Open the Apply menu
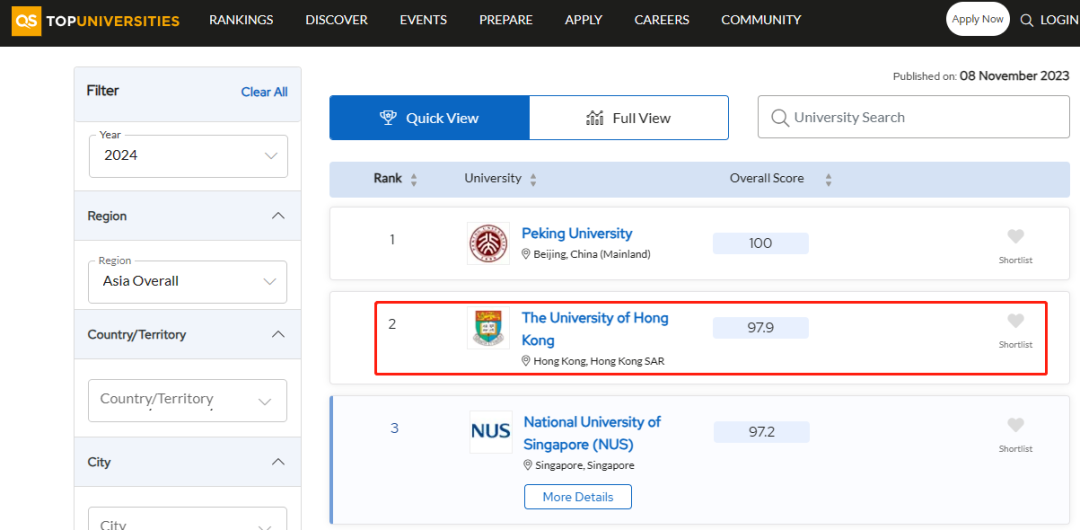Viewport: 1080px width, 530px height. (583, 20)
